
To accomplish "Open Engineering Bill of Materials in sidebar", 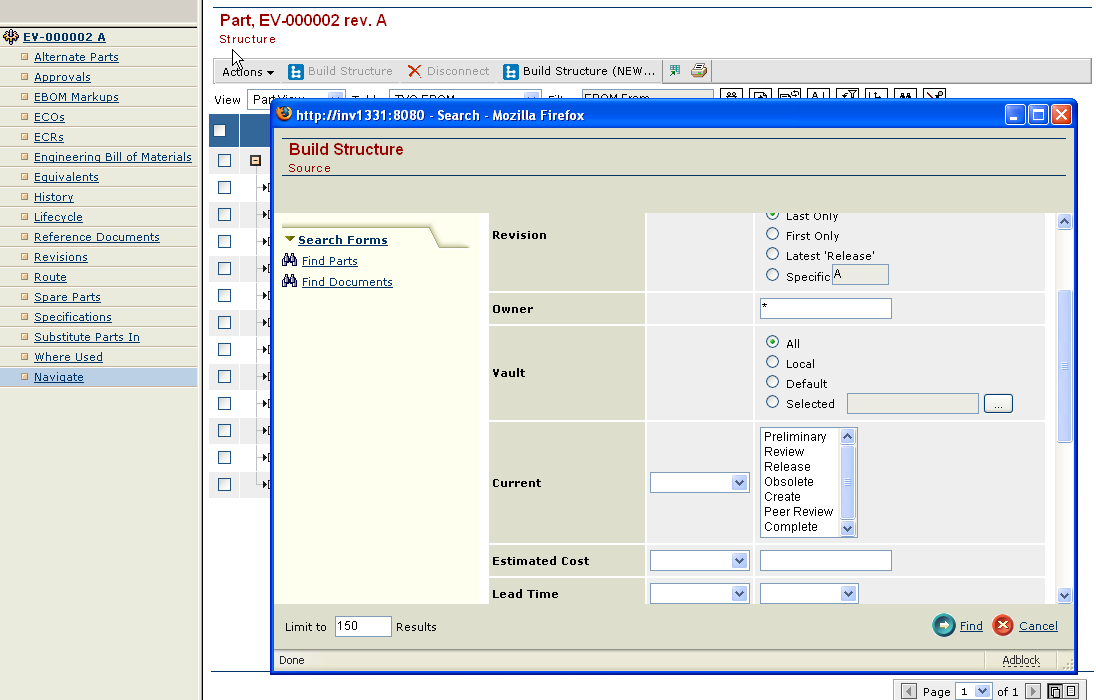I will [x=112, y=157].
